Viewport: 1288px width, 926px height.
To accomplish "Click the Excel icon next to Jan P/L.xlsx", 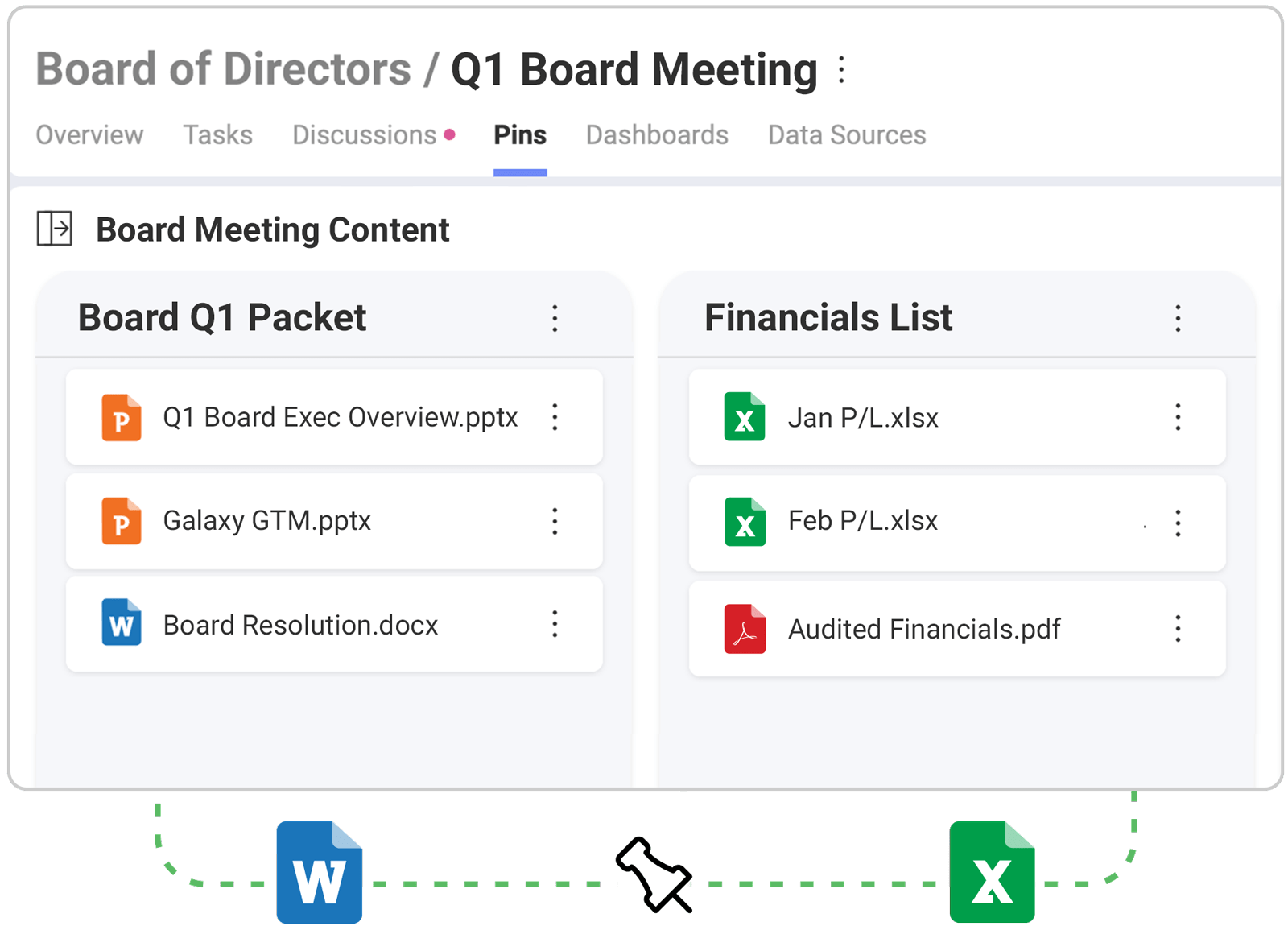I will 745,417.
